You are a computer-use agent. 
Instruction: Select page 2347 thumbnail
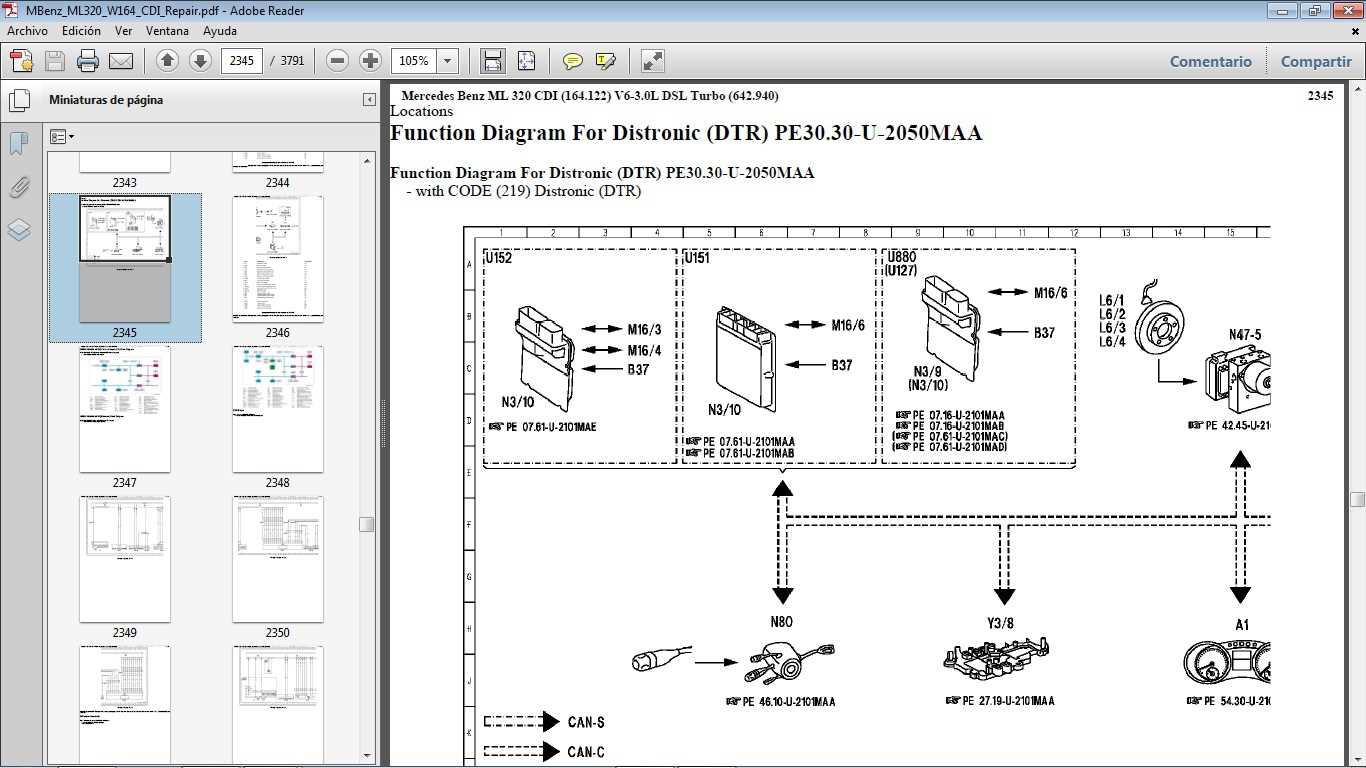pyautogui.click(x=125, y=409)
